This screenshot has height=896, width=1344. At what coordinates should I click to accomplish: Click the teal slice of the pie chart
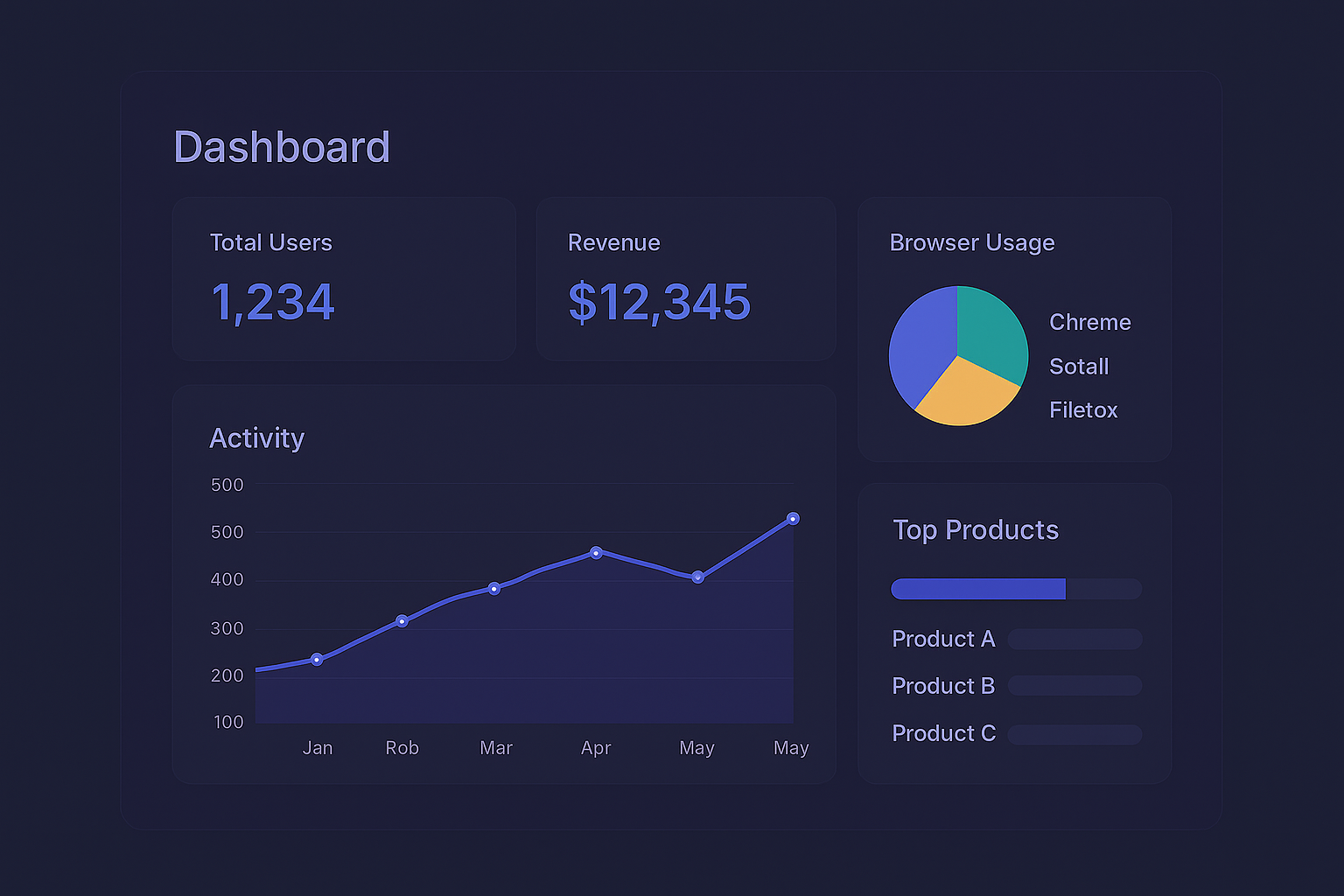pyautogui.click(x=989, y=331)
